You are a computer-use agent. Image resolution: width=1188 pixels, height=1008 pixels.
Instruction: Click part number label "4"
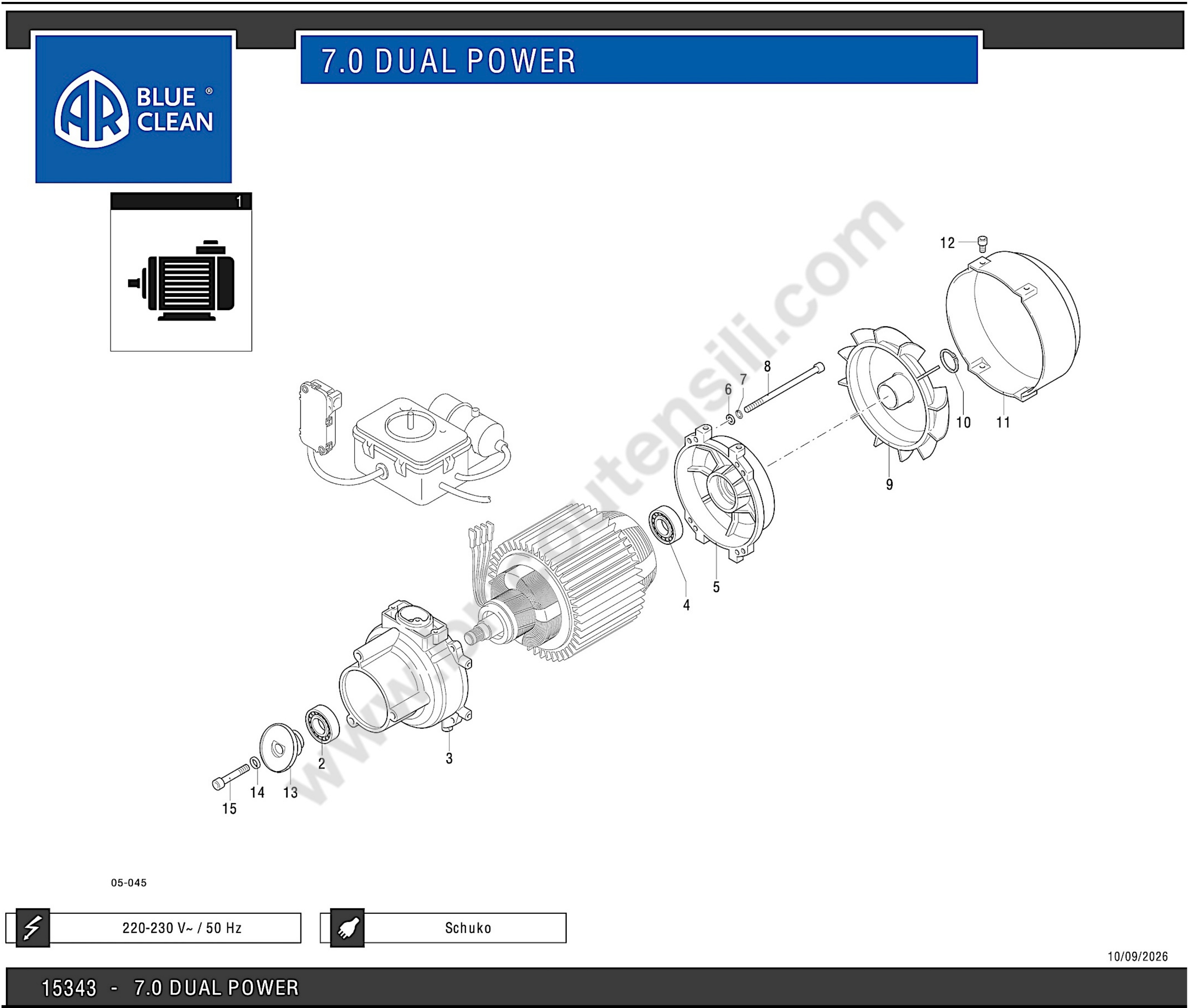(x=686, y=605)
